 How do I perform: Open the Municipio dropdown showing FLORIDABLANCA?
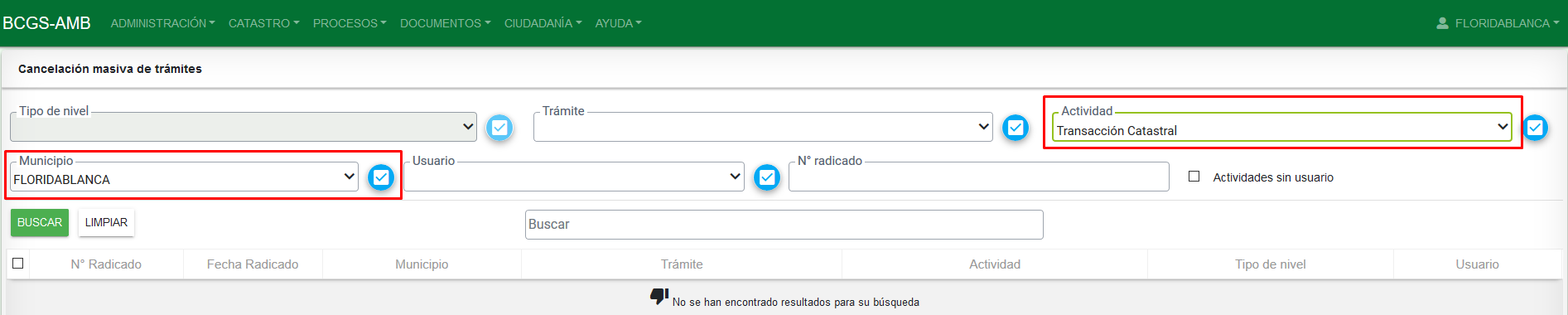click(x=184, y=177)
